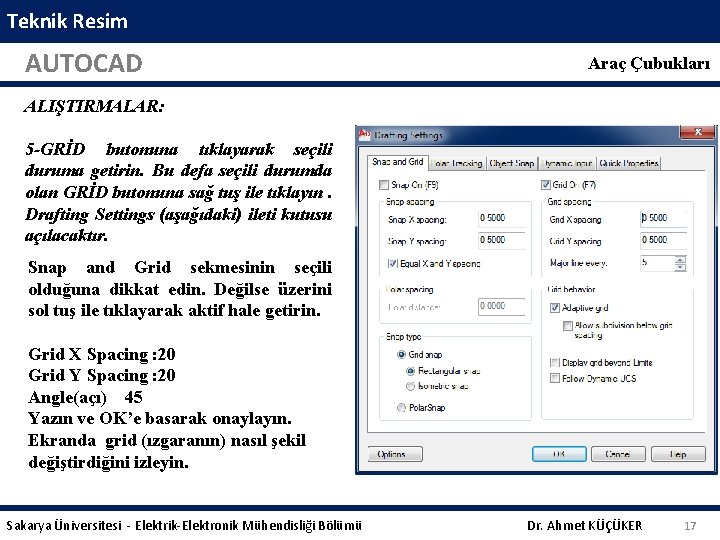The height and width of the screenshot is (540, 720).
Task: Click the Cancel button
Action: pos(618,454)
